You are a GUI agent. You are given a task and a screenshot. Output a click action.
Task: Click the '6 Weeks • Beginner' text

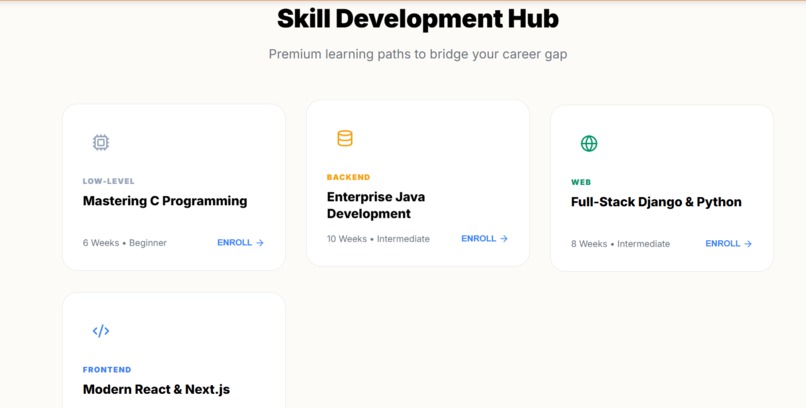125,243
